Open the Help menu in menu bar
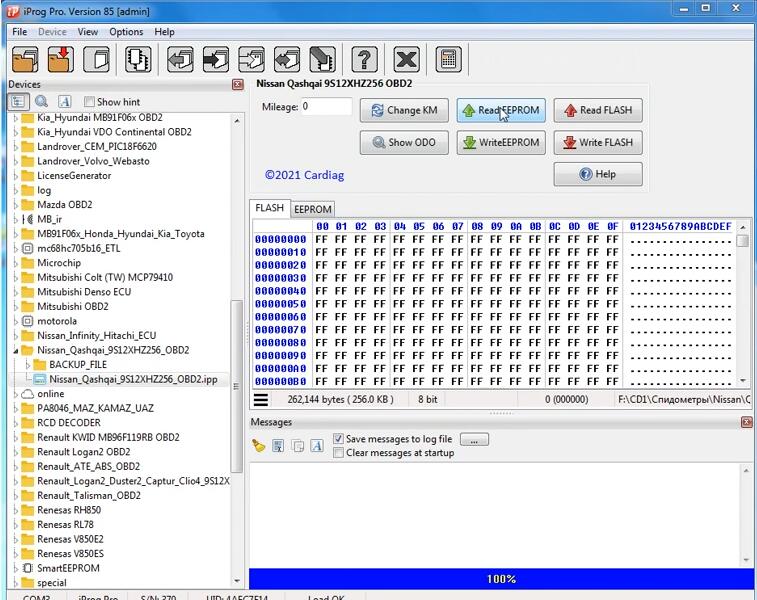Screen dimensions: 757x600 164,32
